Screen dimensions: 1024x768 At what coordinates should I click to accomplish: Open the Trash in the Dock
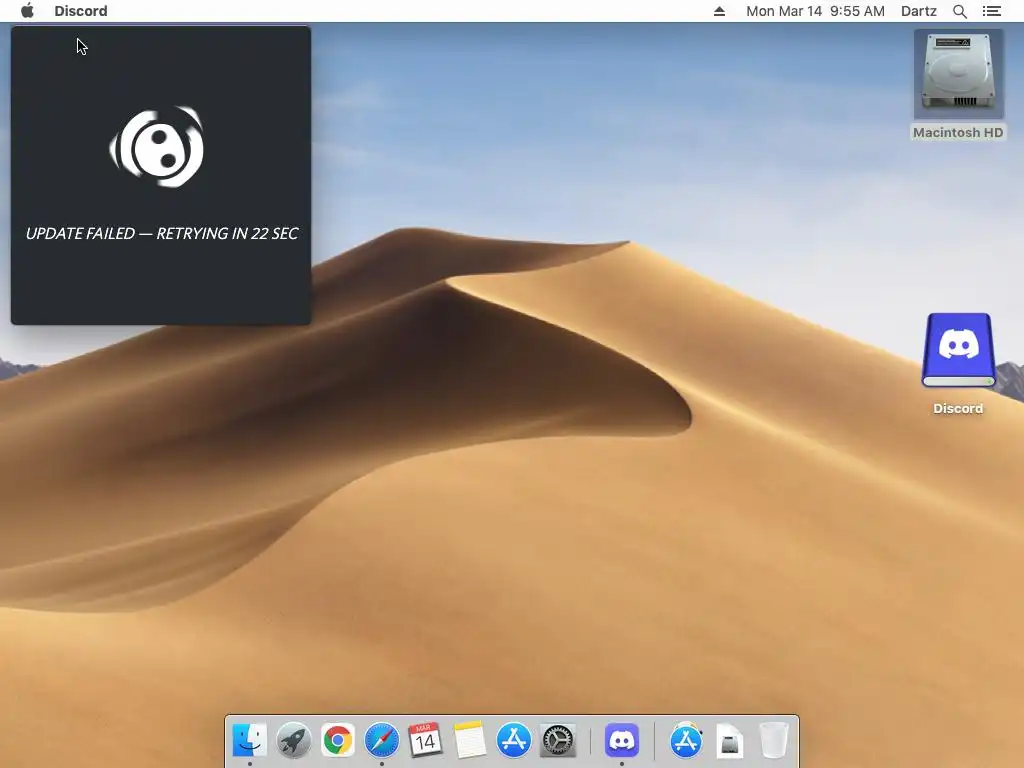click(x=774, y=741)
